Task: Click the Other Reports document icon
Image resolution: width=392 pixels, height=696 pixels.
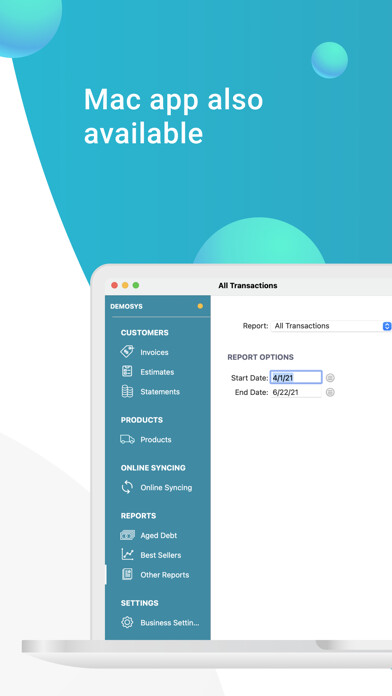Action: pos(127,574)
